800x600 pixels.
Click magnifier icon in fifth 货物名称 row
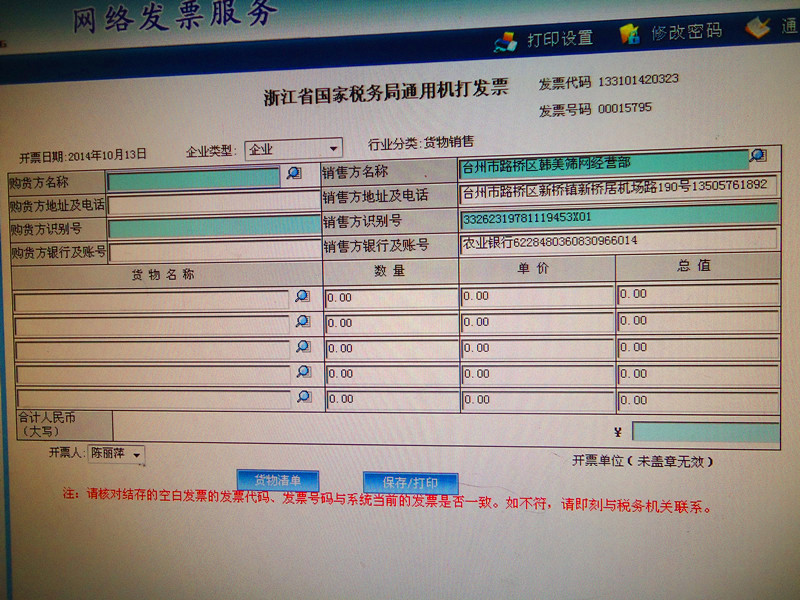304,396
